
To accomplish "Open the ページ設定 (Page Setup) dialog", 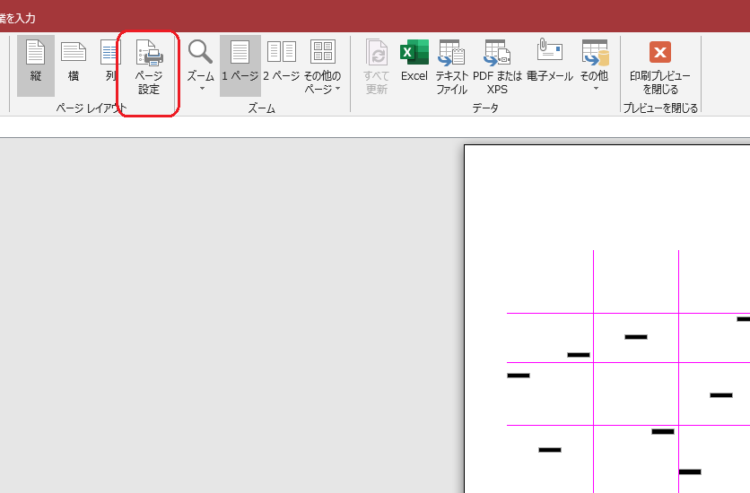I will click(x=149, y=66).
